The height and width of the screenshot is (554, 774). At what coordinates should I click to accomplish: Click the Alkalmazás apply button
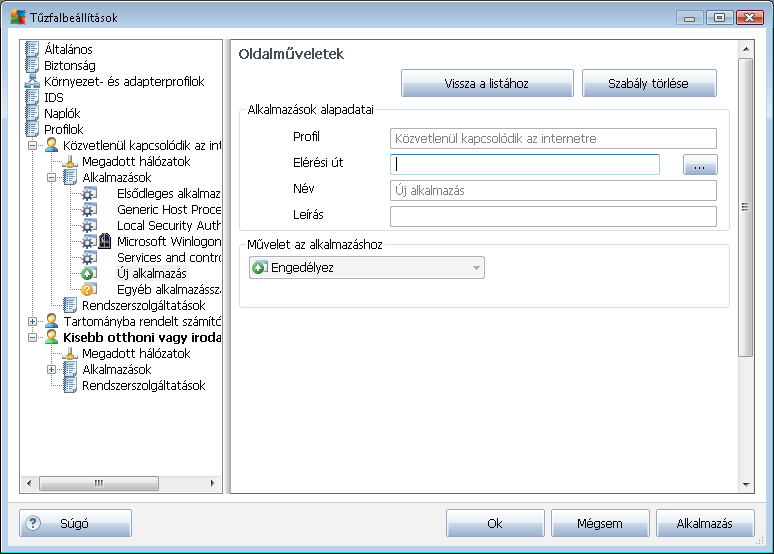[705, 523]
